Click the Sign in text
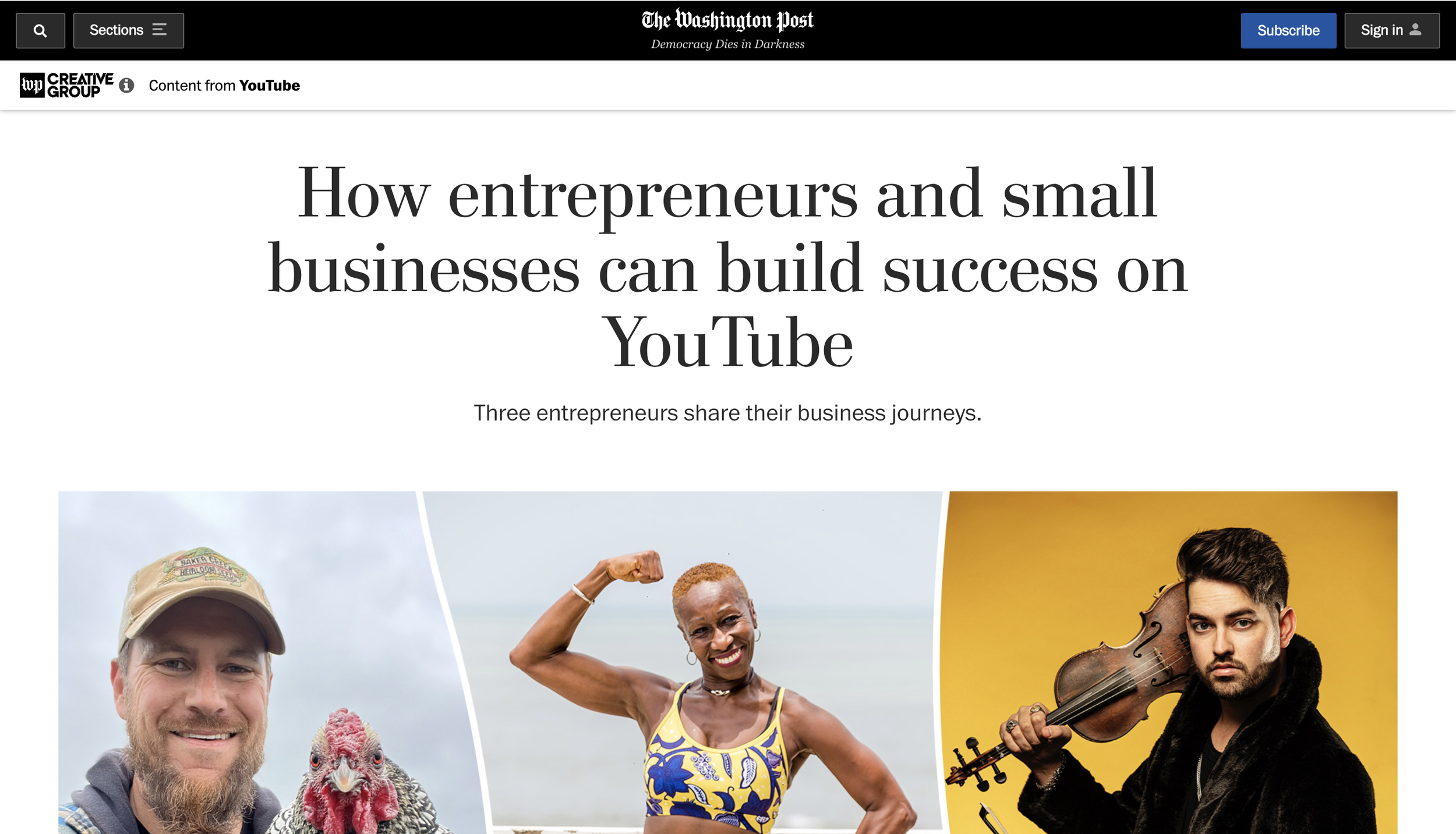This screenshot has height=834, width=1456. pos(1381,30)
